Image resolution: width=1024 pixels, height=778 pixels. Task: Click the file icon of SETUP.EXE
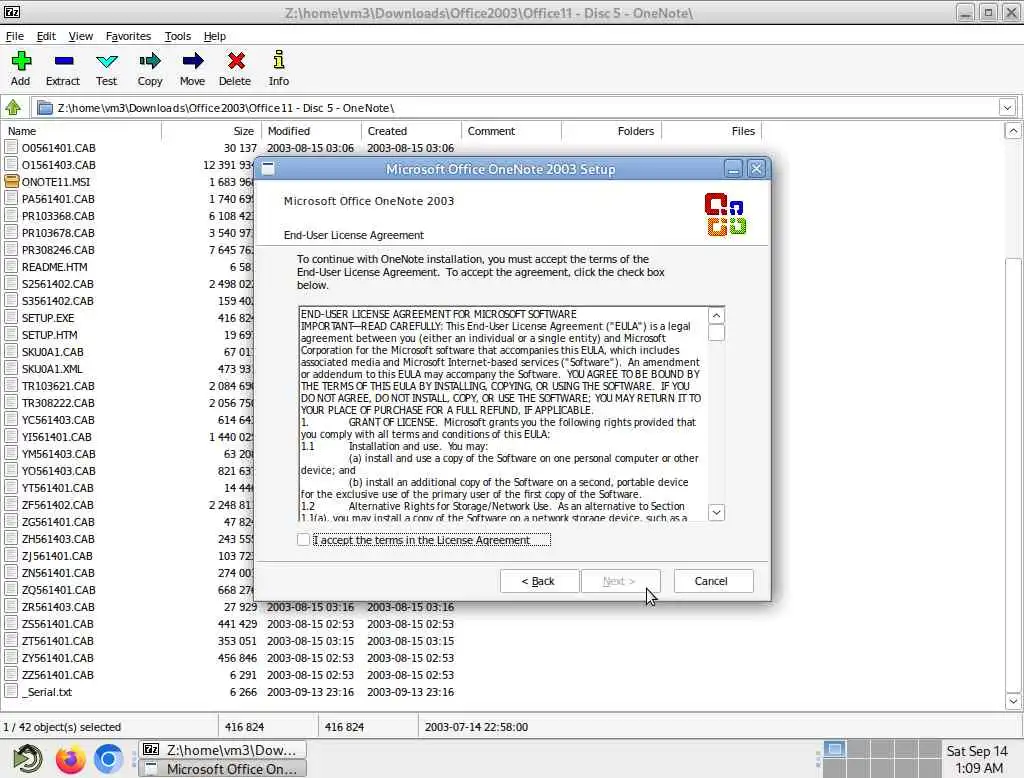coord(11,317)
